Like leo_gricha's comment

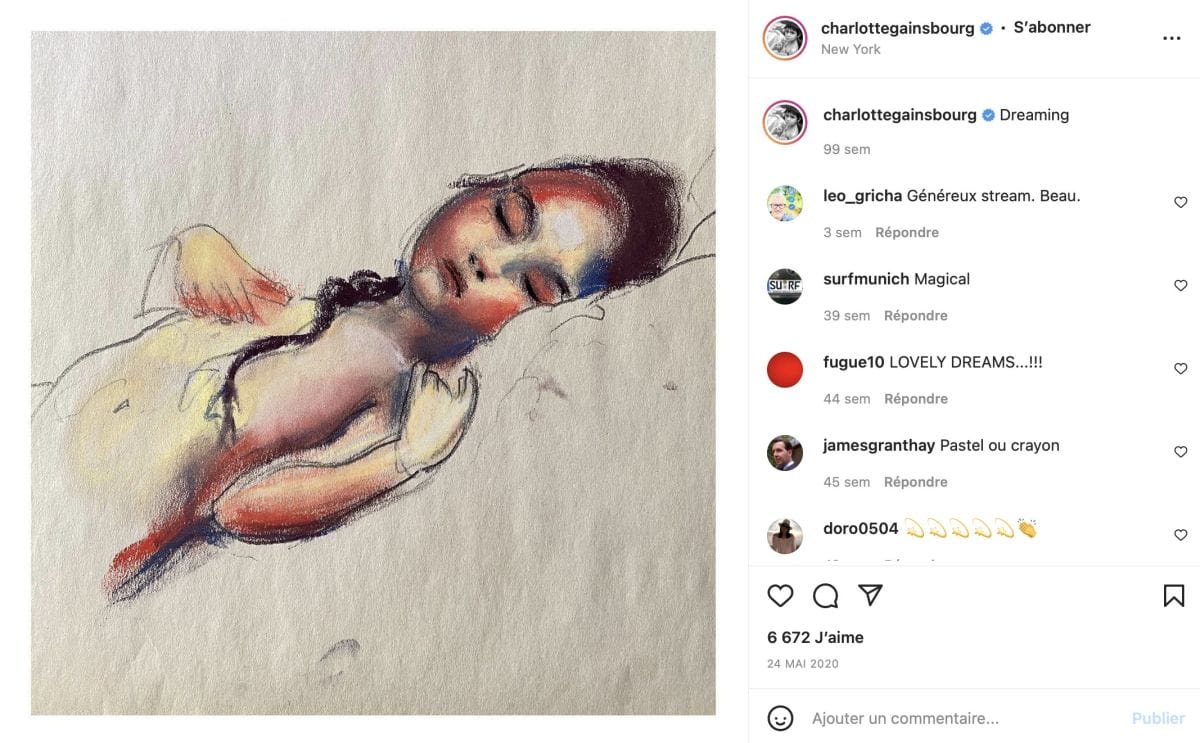(x=1180, y=203)
